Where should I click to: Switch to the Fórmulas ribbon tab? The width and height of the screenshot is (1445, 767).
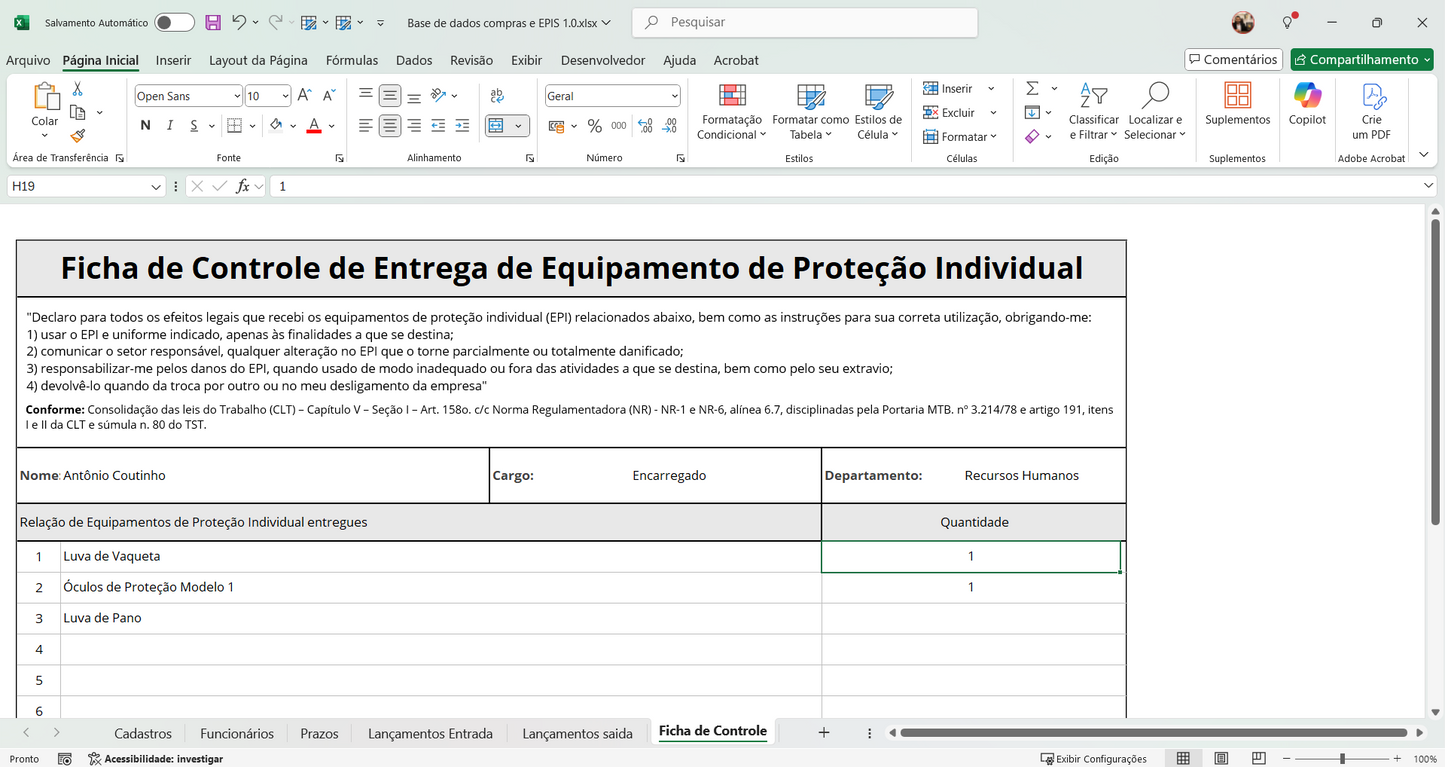[352, 60]
